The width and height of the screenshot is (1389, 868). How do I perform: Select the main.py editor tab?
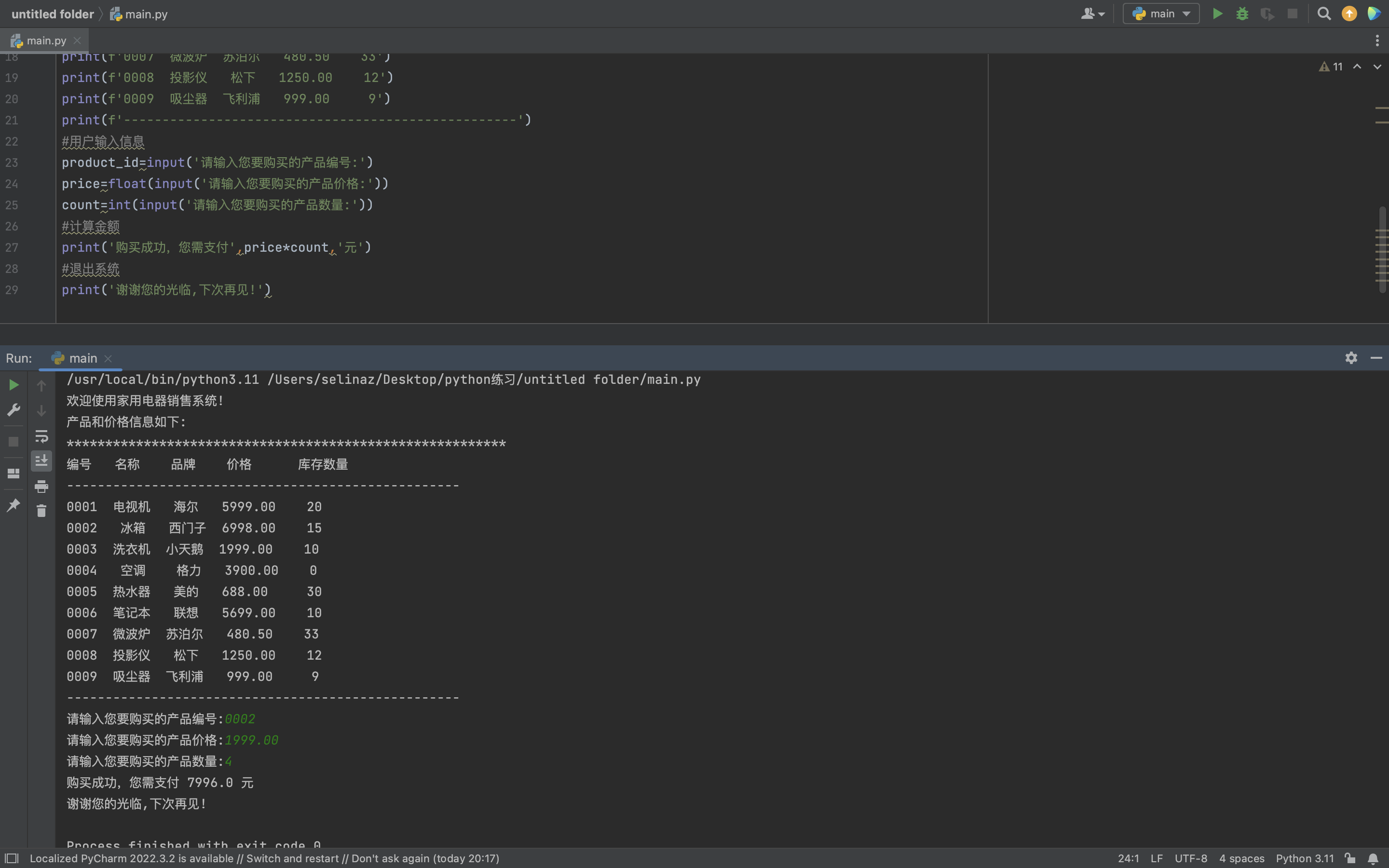[x=46, y=41]
